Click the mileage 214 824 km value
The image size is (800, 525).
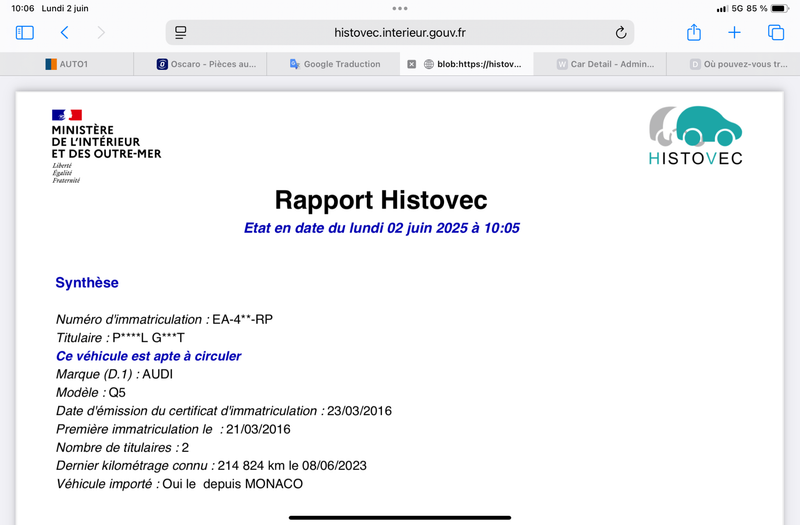click(251, 465)
